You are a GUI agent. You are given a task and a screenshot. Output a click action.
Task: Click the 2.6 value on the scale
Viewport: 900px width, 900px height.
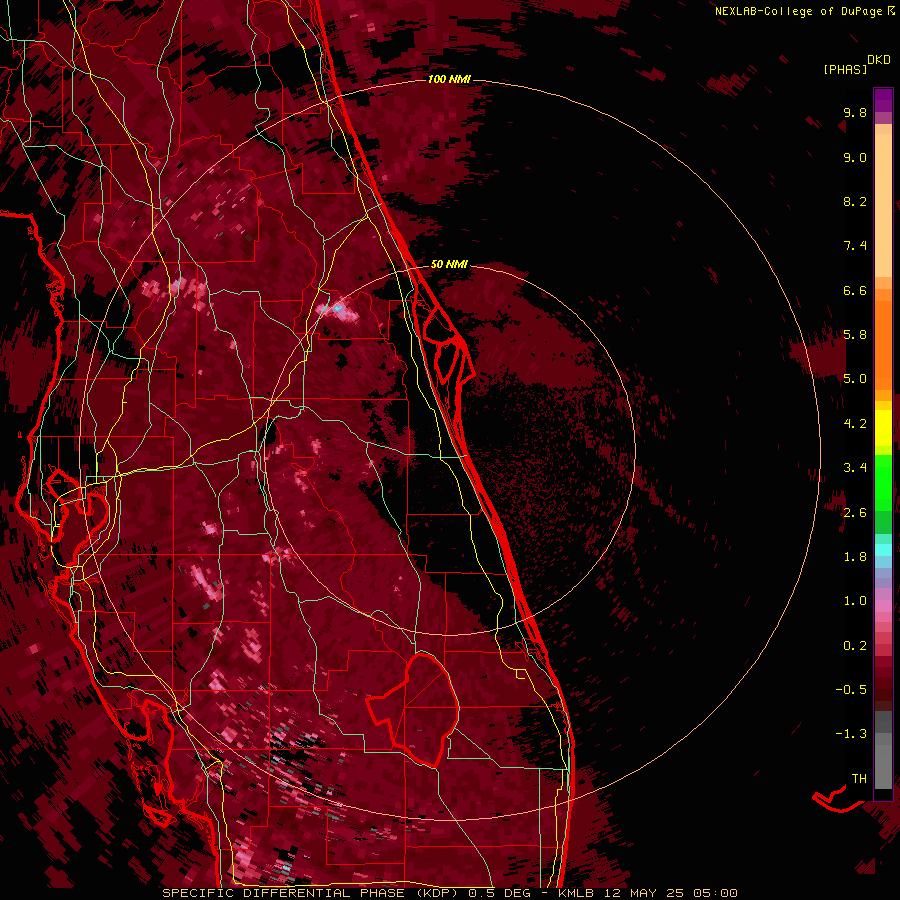click(x=855, y=513)
